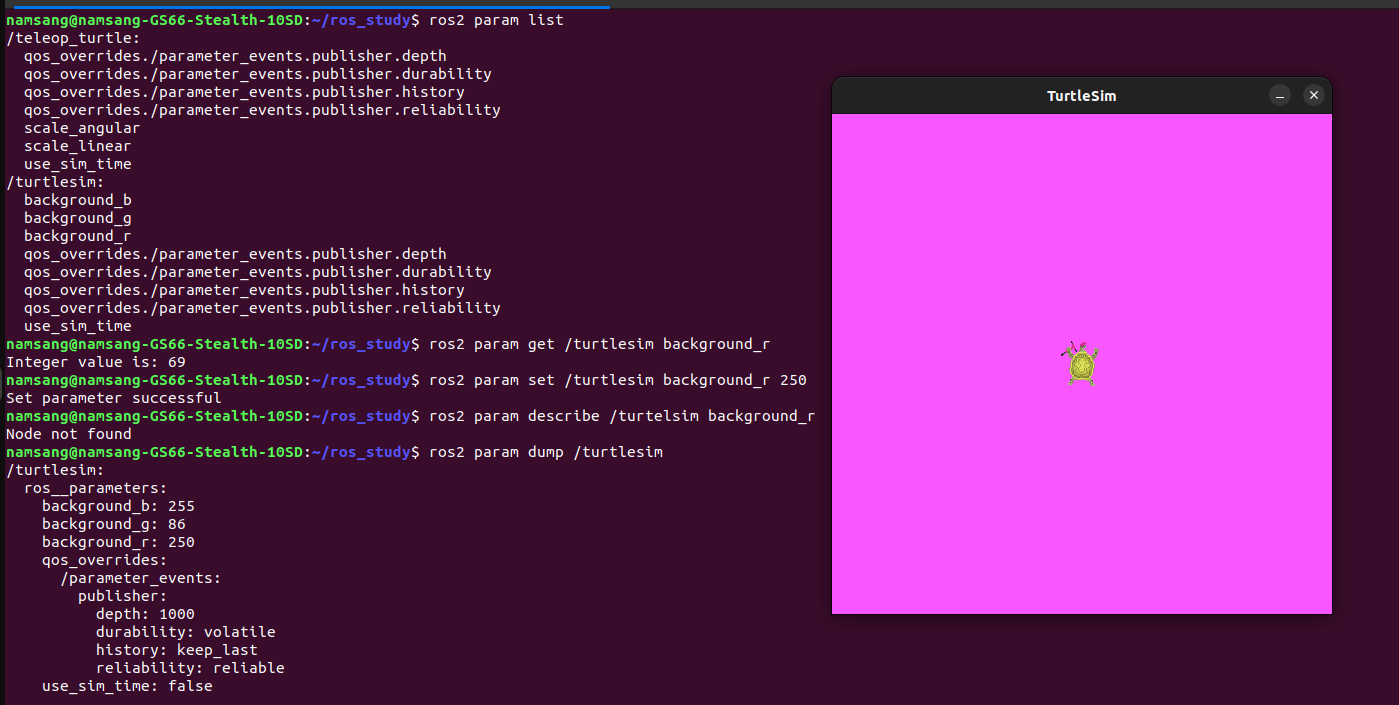Click the 'ros2 param dump /turtlesim' command
Viewport: 1399px width, 705px height.
[546, 452]
